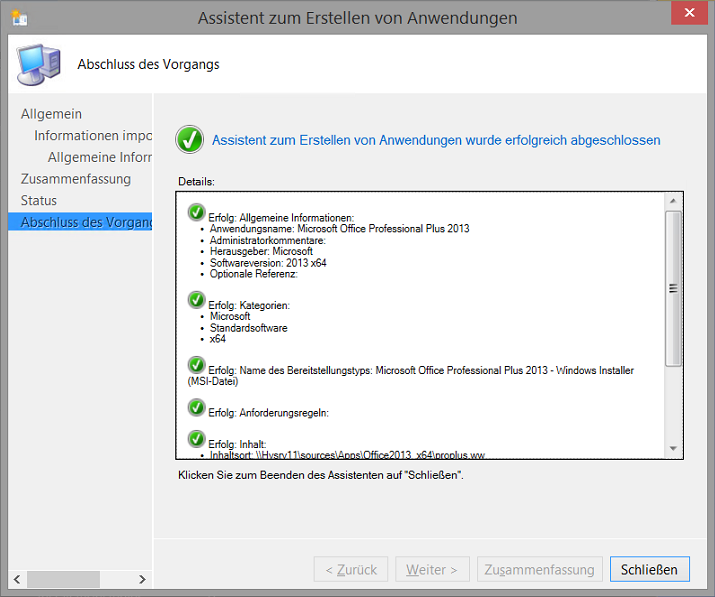Click the checkmark next to Allgemeine Informationen

pyautogui.click(x=197, y=213)
